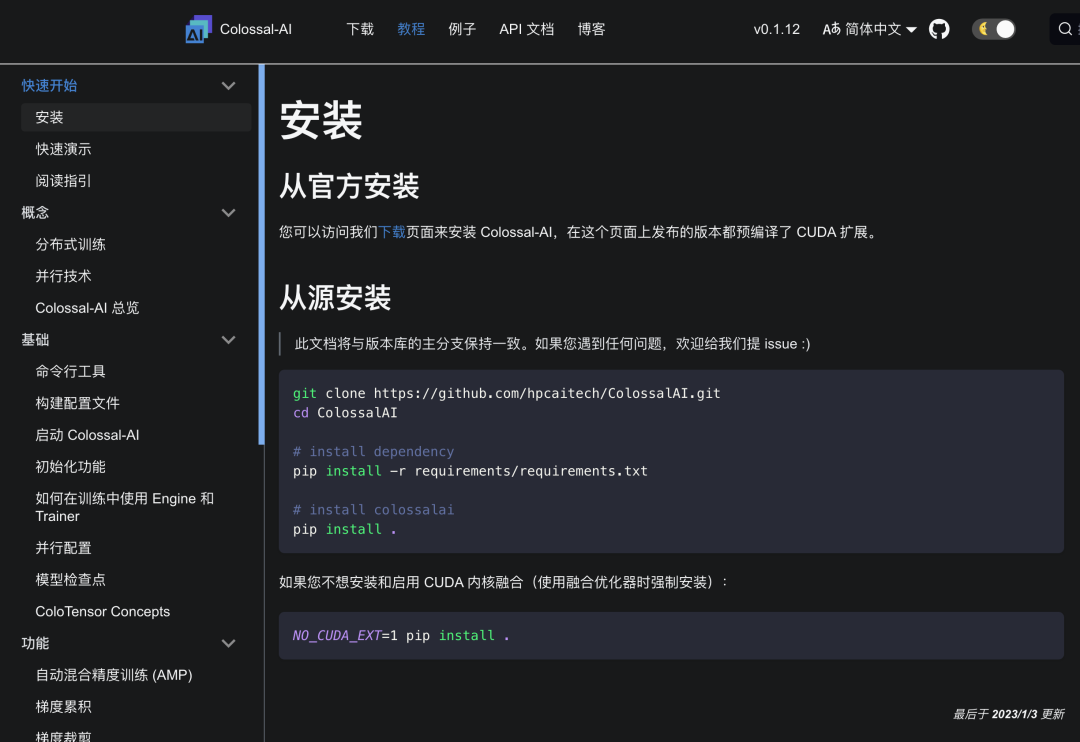The width and height of the screenshot is (1080, 742).
Task: Open 分布式训练 sidebar page
Action: click(70, 245)
